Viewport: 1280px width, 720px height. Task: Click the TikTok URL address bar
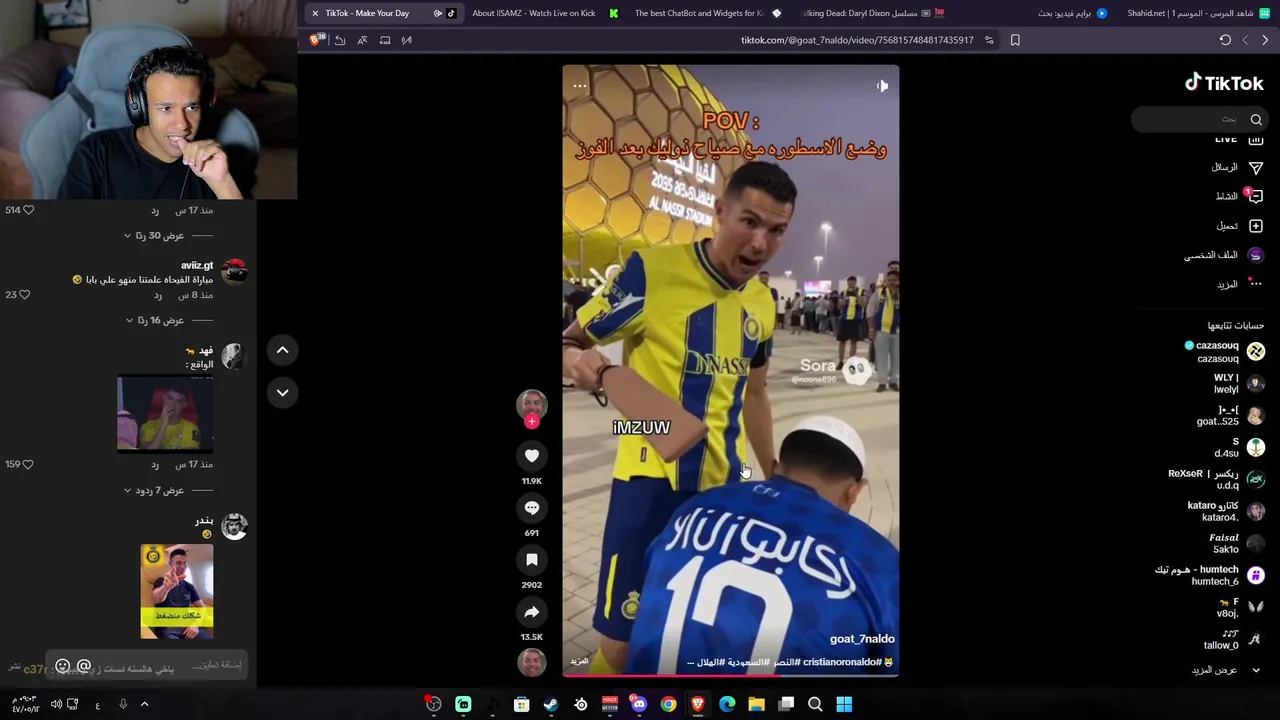(x=857, y=40)
